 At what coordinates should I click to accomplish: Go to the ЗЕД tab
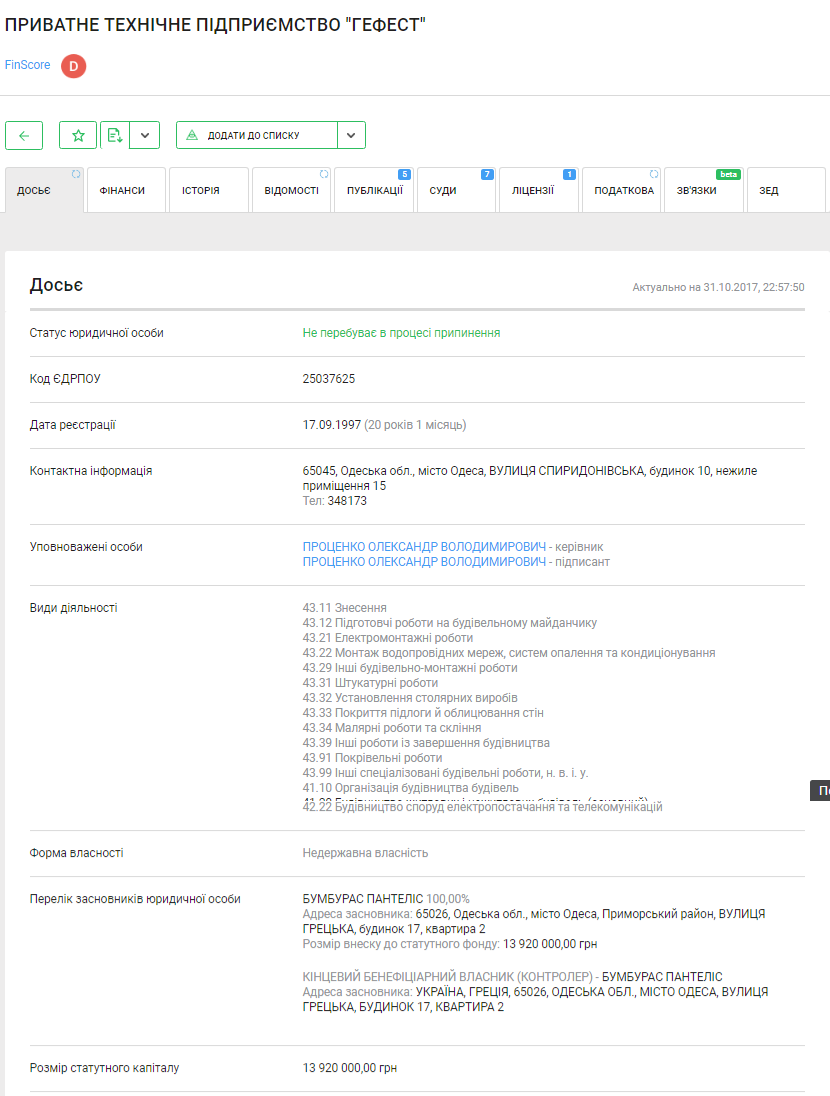point(769,191)
